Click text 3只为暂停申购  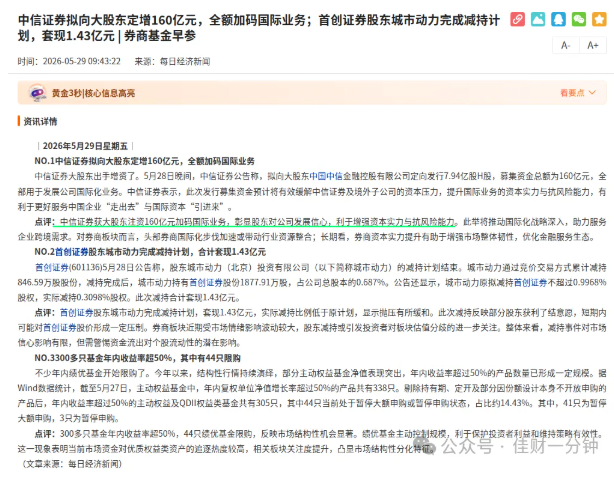[88, 418]
